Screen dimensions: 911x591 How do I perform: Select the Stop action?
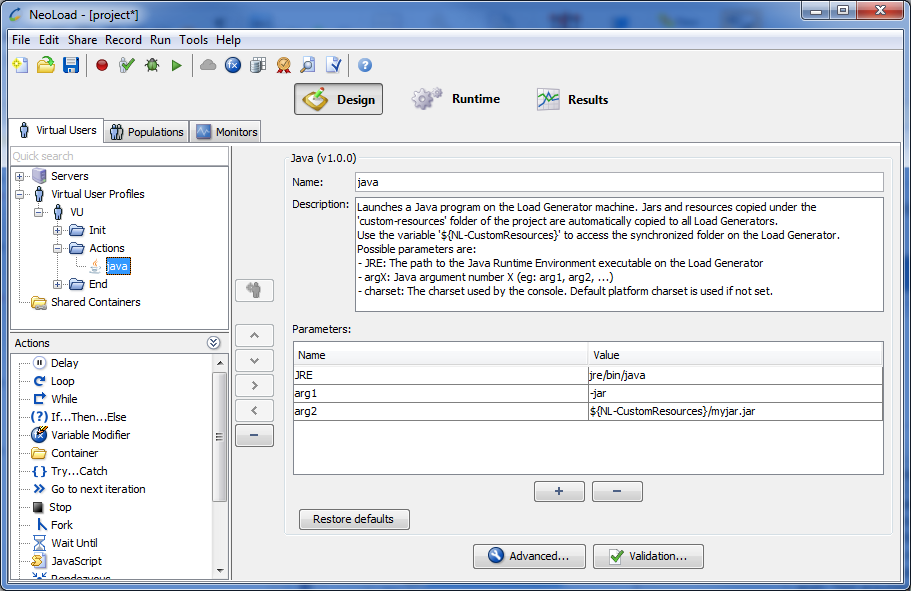click(x=52, y=507)
